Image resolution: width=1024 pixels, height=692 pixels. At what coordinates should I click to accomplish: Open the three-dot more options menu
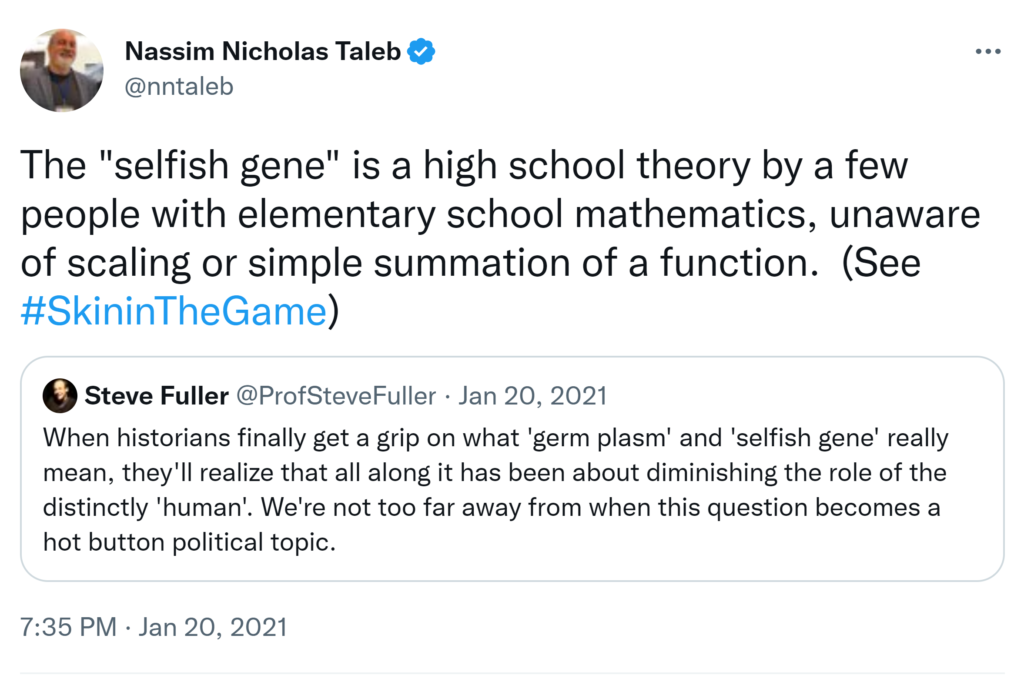coord(987,51)
